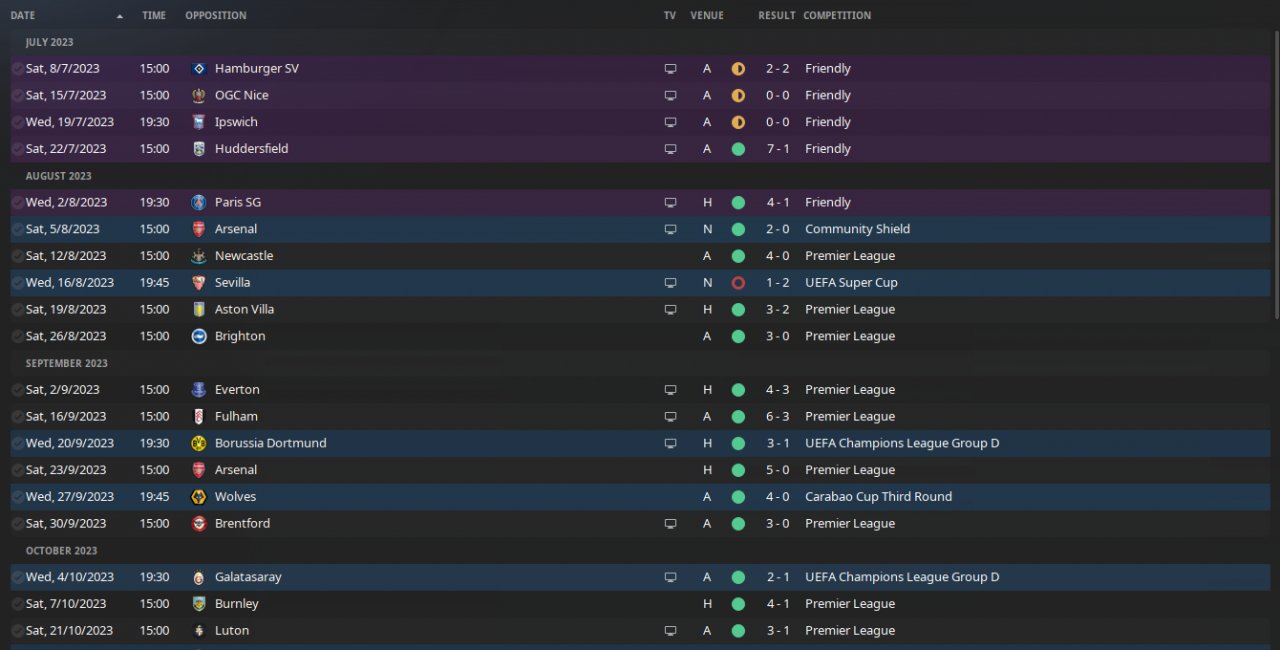Click the TV icon on the Sevilla fixture
This screenshot has height=650, width=1280.
tap(670, 283)
